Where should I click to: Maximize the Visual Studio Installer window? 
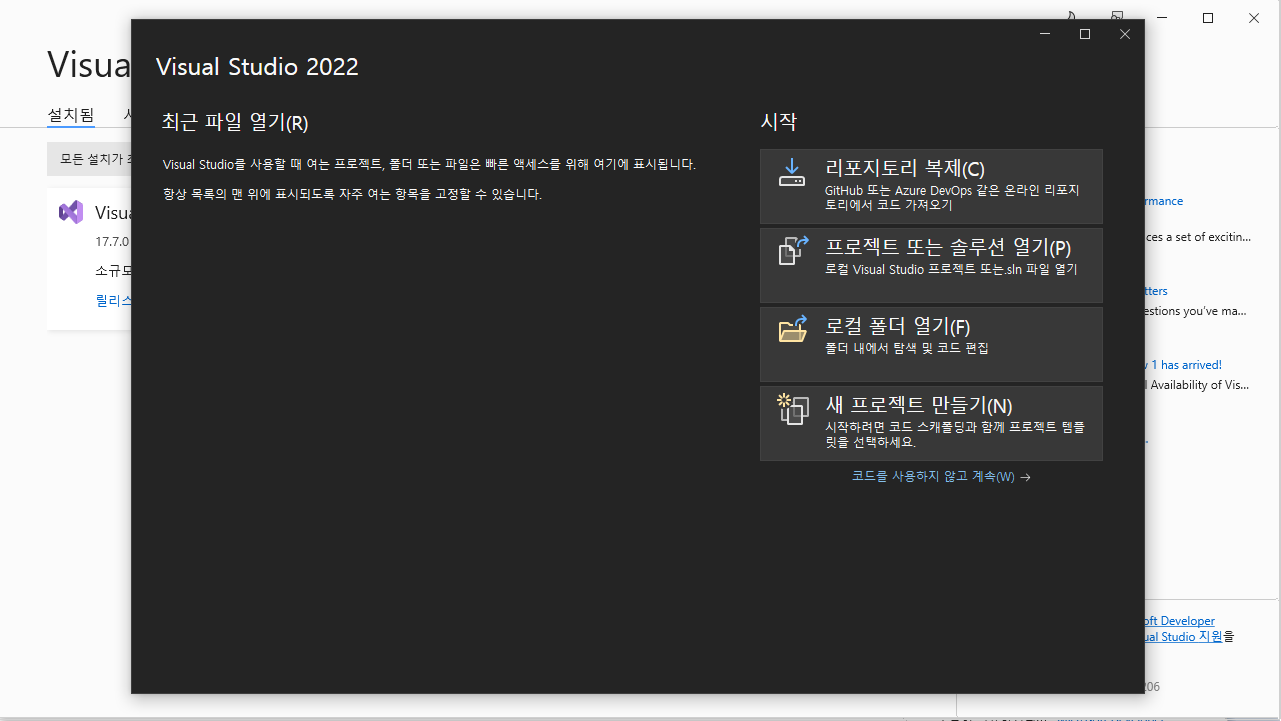pyautogui.click(x=1208, y=18)
